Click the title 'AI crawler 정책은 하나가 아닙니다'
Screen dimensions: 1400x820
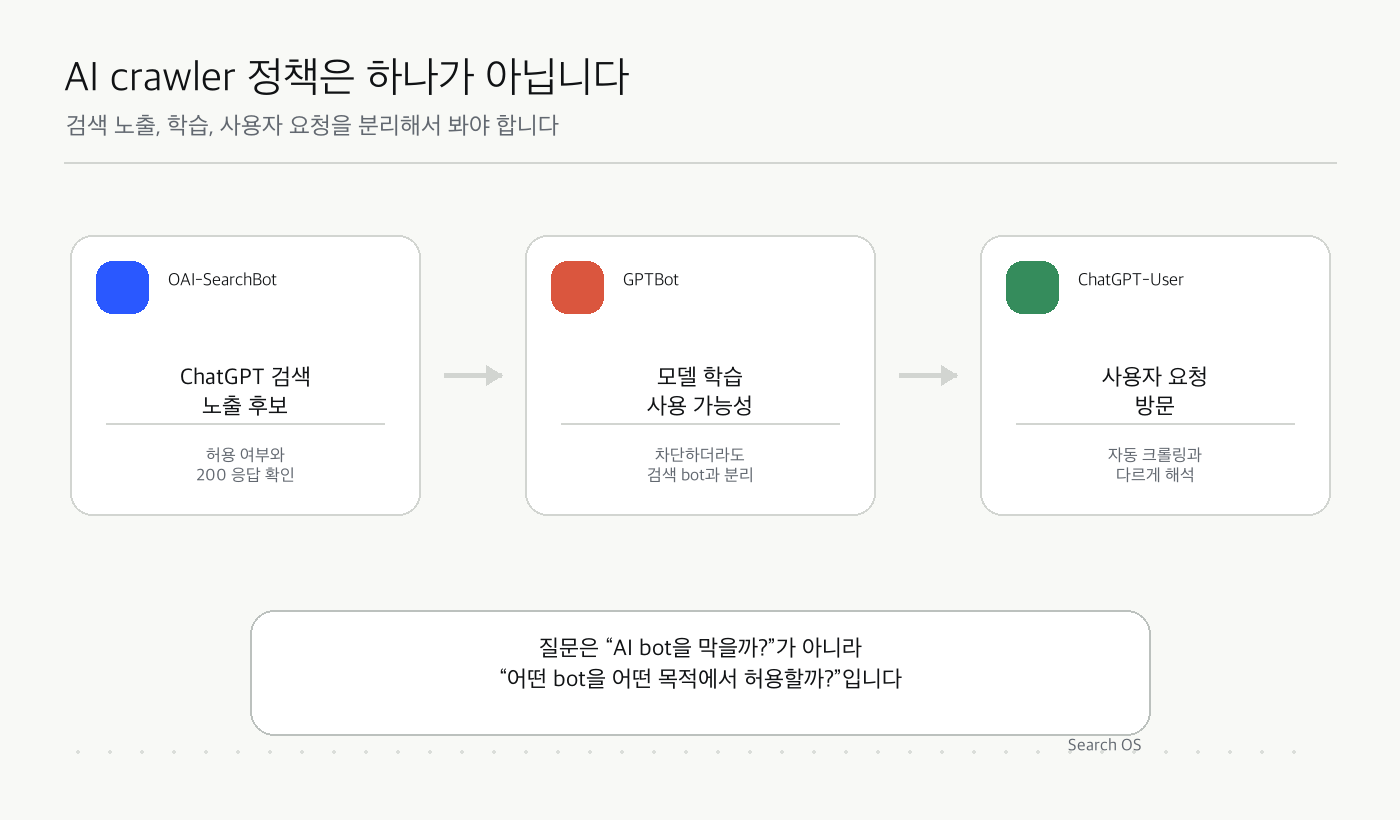coord(347,77)
